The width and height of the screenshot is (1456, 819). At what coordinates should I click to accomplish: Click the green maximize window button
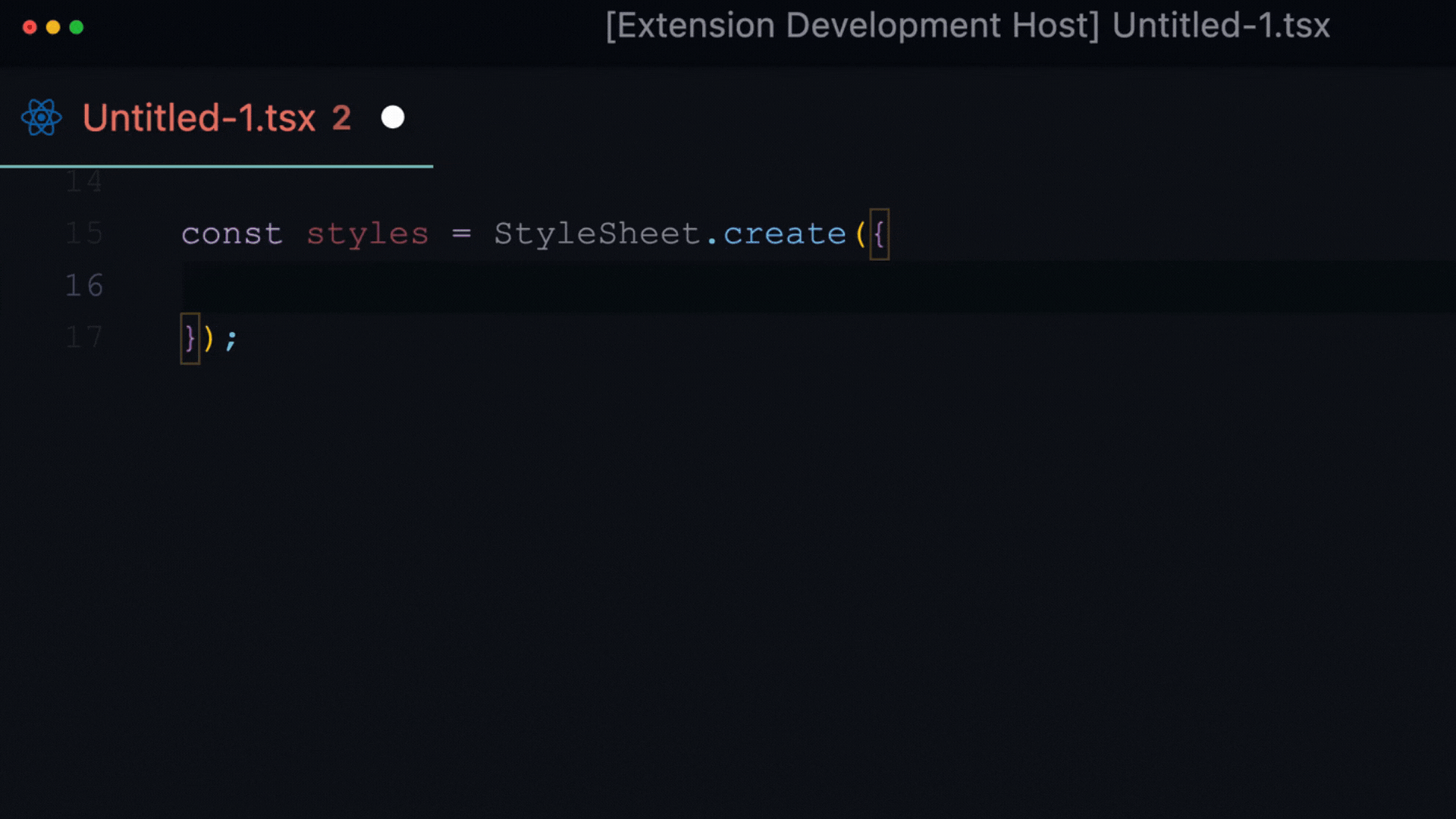point(77,27)
